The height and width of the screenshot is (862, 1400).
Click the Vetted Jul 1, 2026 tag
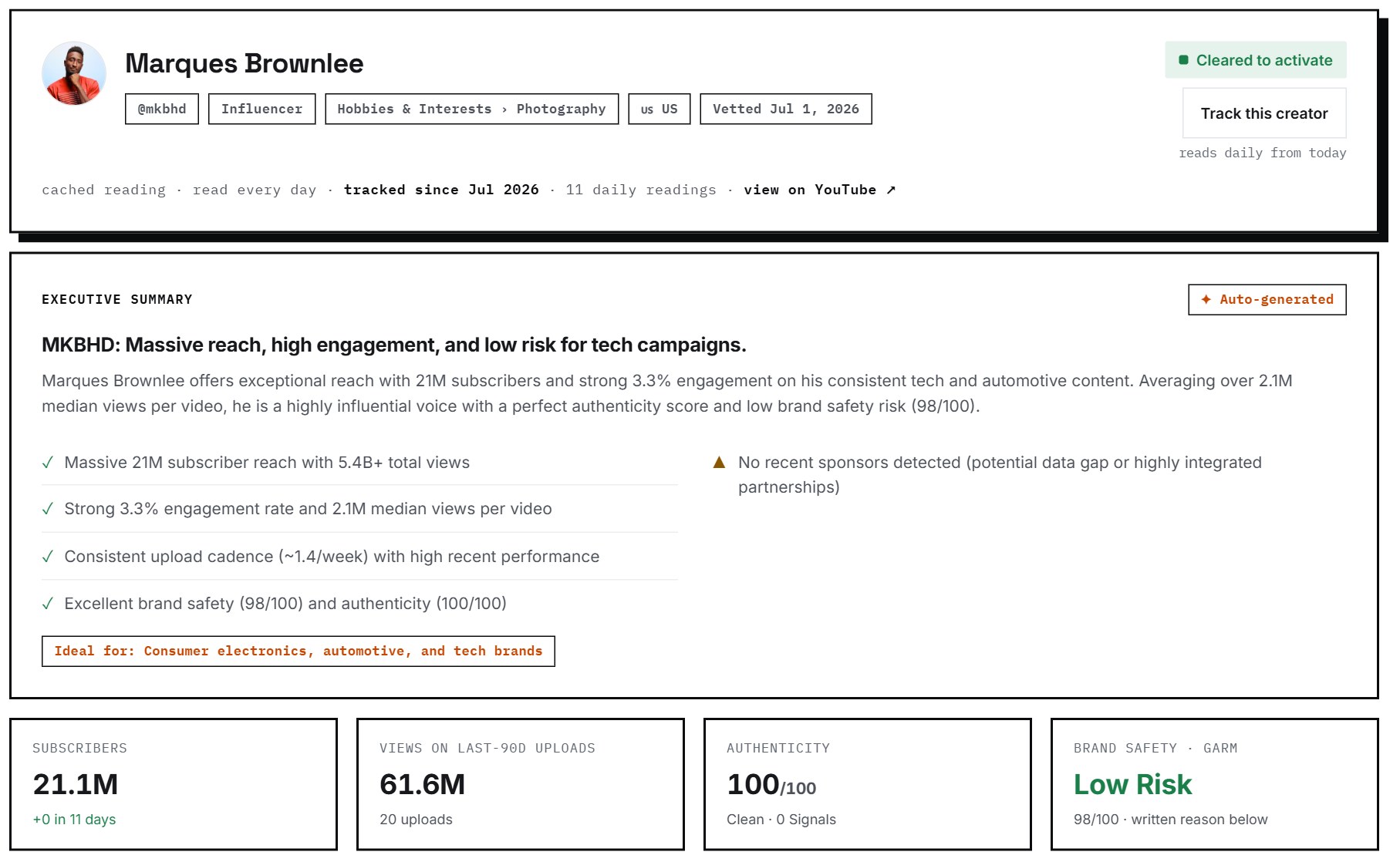pyautogui.click(x=786, y=109)
